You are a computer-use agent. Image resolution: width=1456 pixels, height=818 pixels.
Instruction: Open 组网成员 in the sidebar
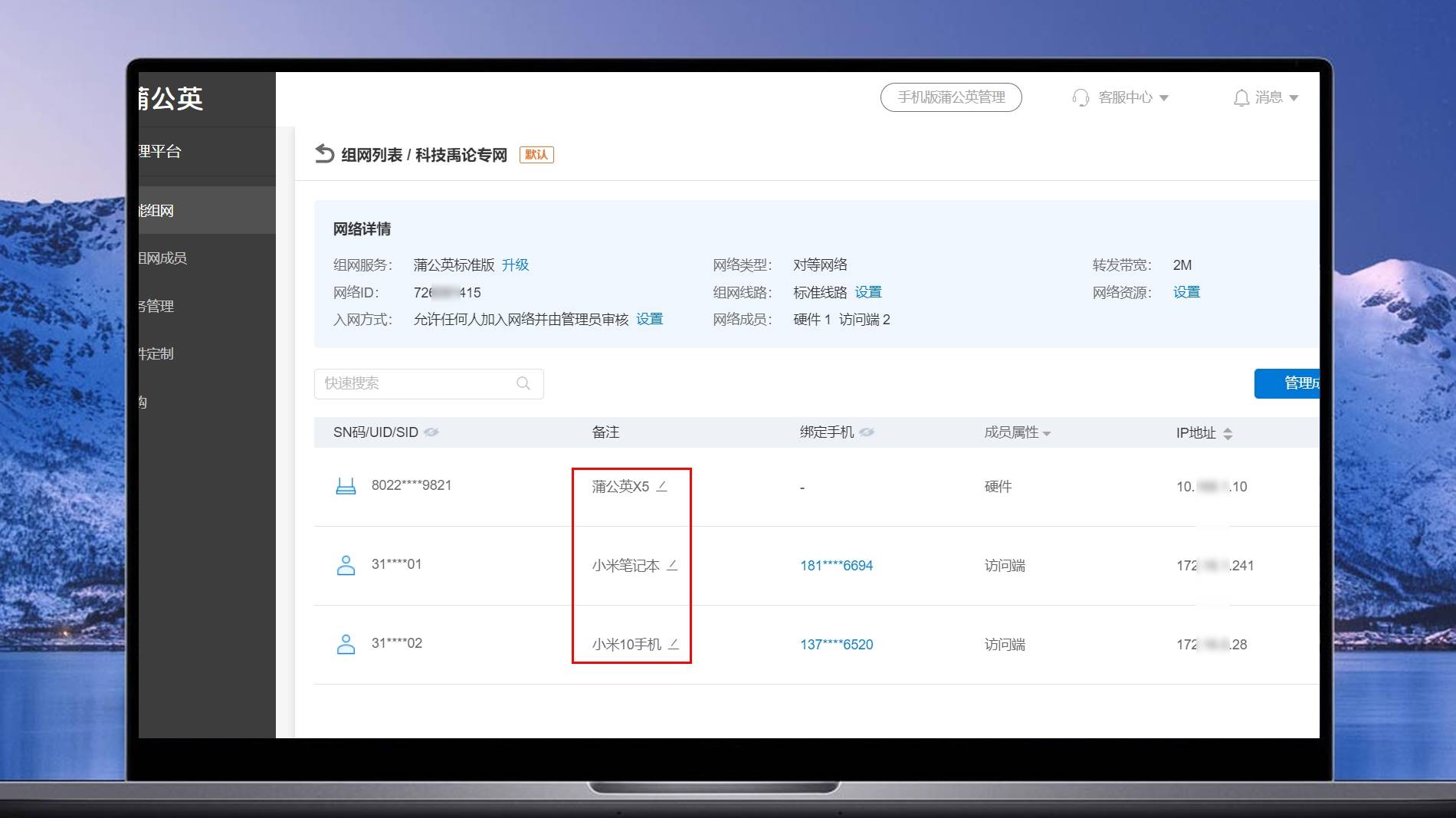162,258
